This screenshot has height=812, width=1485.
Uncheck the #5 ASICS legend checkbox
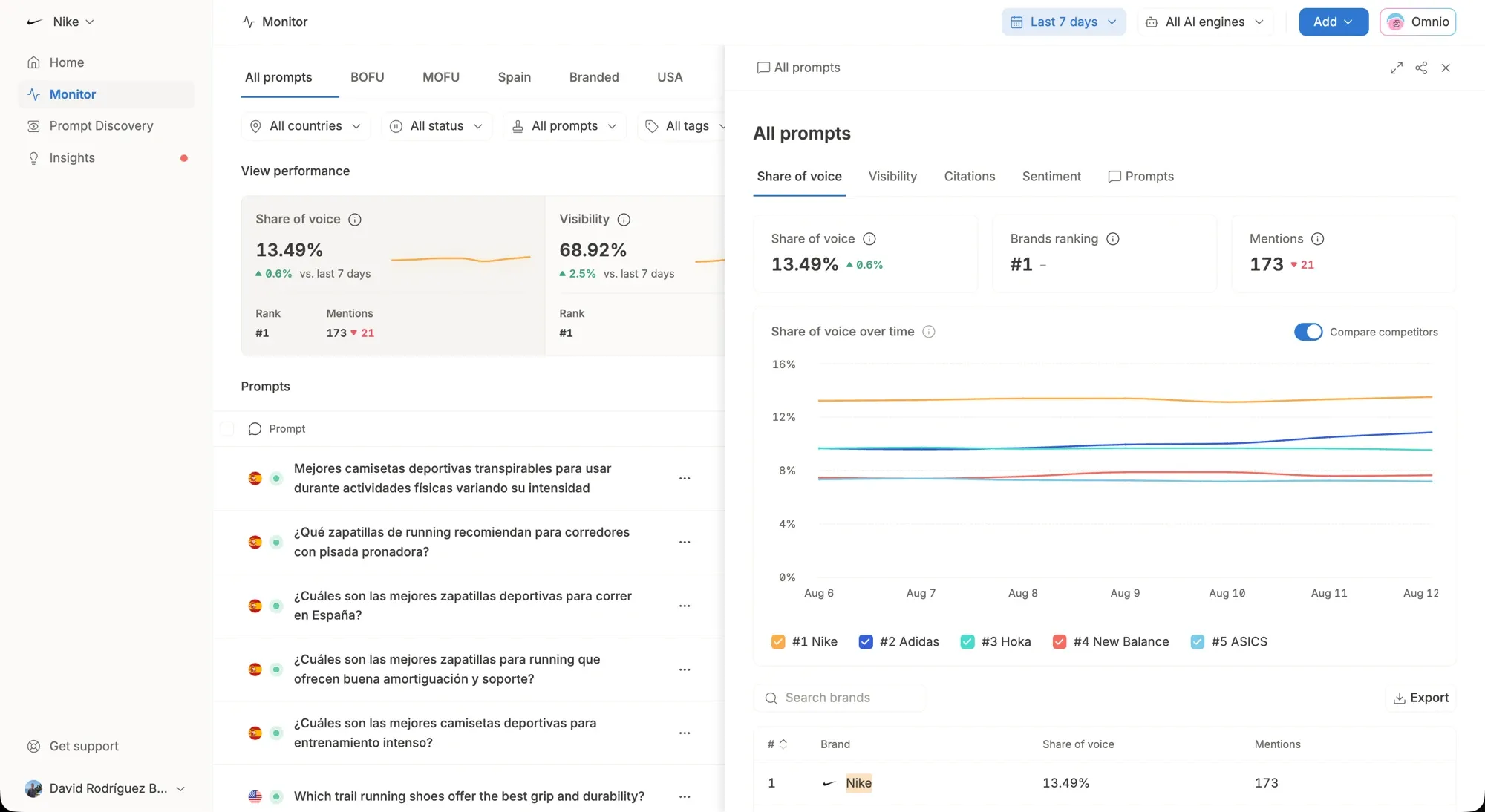tap(1198, 642)
